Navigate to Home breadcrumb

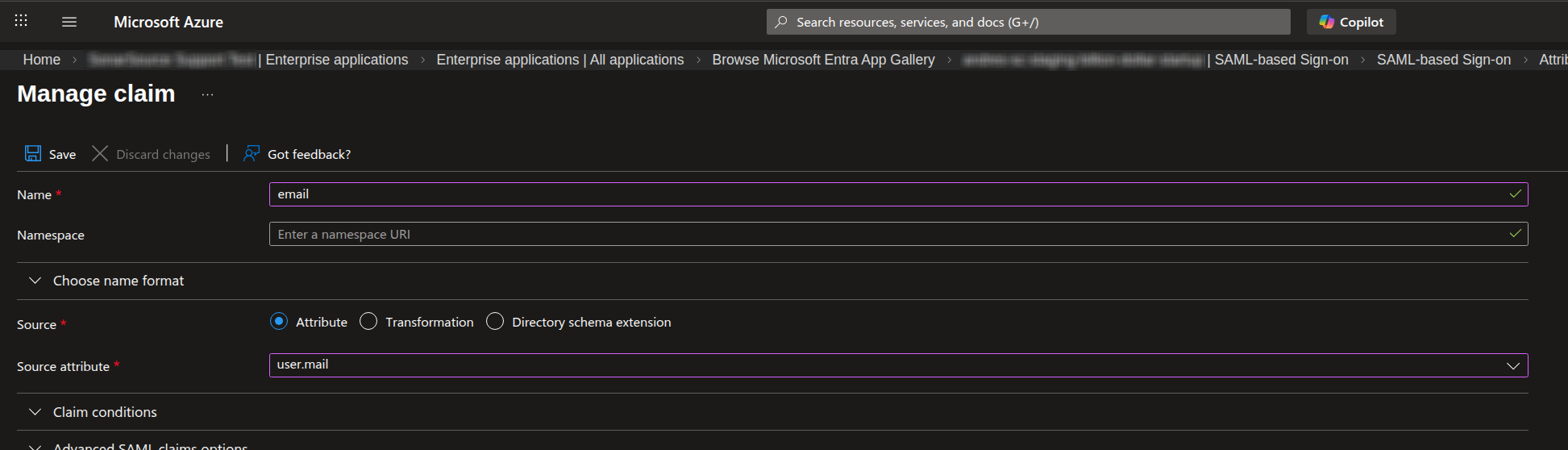42,60
